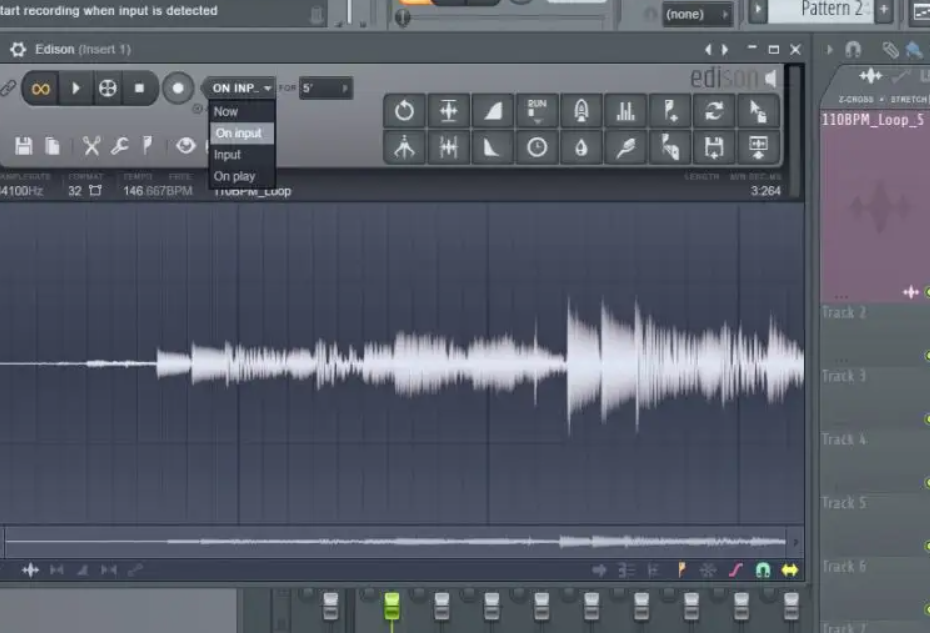Toggle the infinity loop button
Image resolution: width=930 pixels, height=633 pixels.
pos(40,88)
